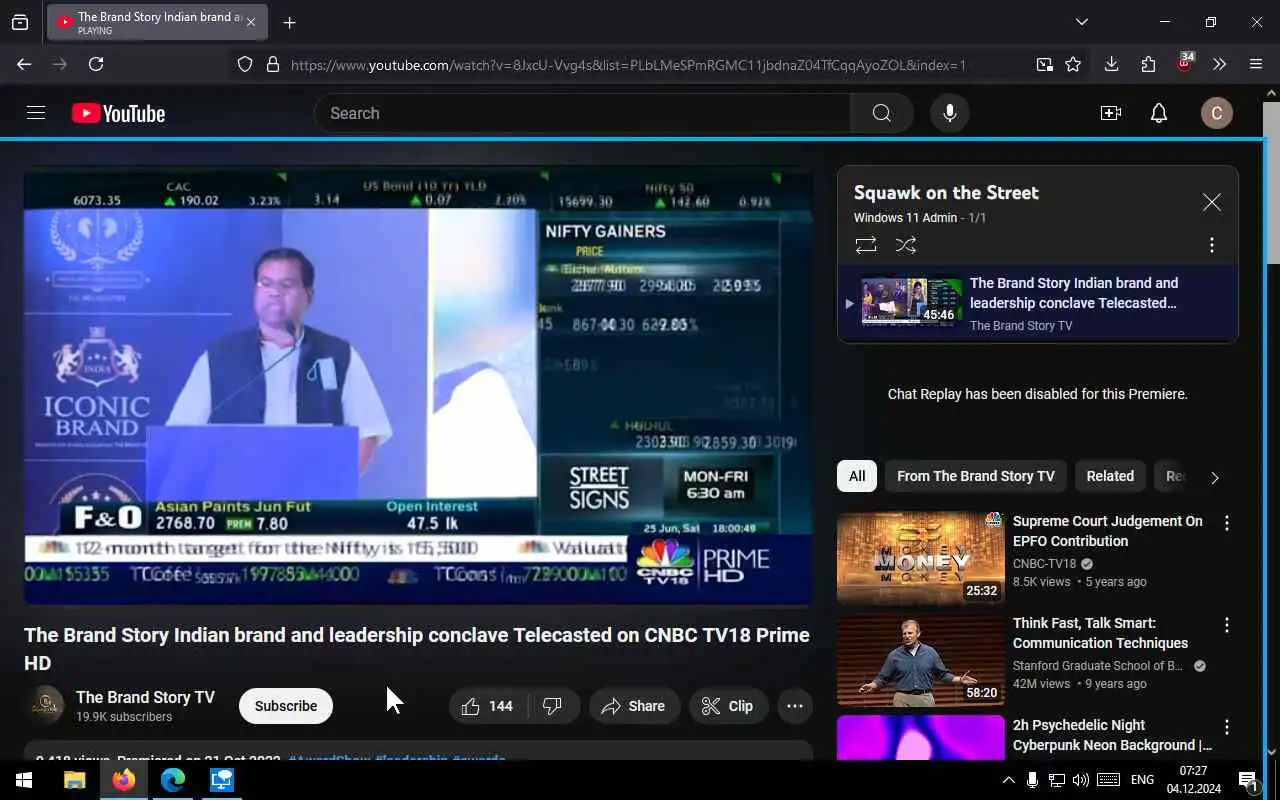Like the video with 144 likes
The height and width of the screenshot is (800, 1280).
(488, 706)
